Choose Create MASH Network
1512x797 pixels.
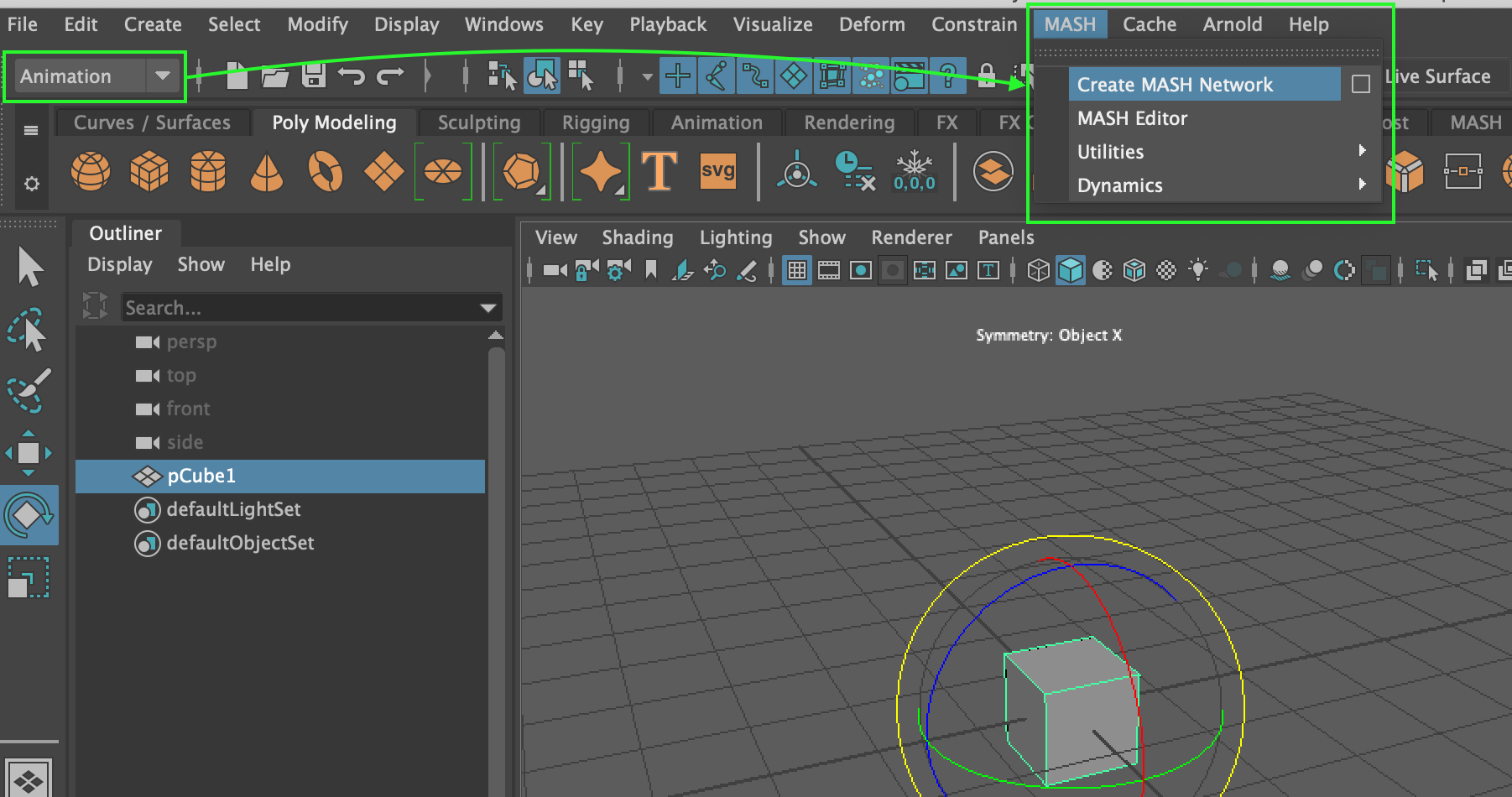[1175, 85]
